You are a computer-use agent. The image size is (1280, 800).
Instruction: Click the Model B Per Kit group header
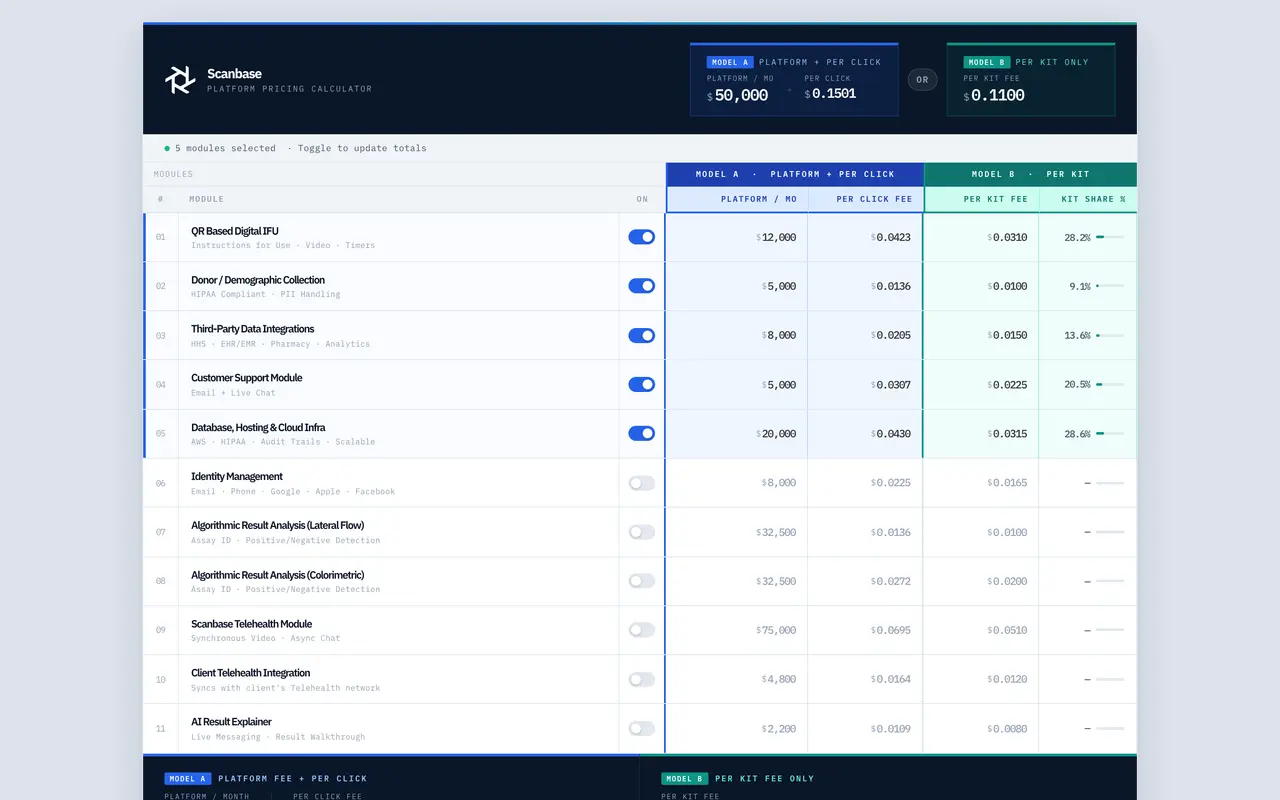click(1031, 174)
